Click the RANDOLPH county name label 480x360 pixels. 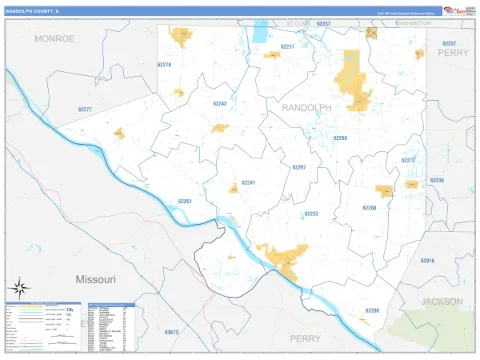(x=307, y=108)
